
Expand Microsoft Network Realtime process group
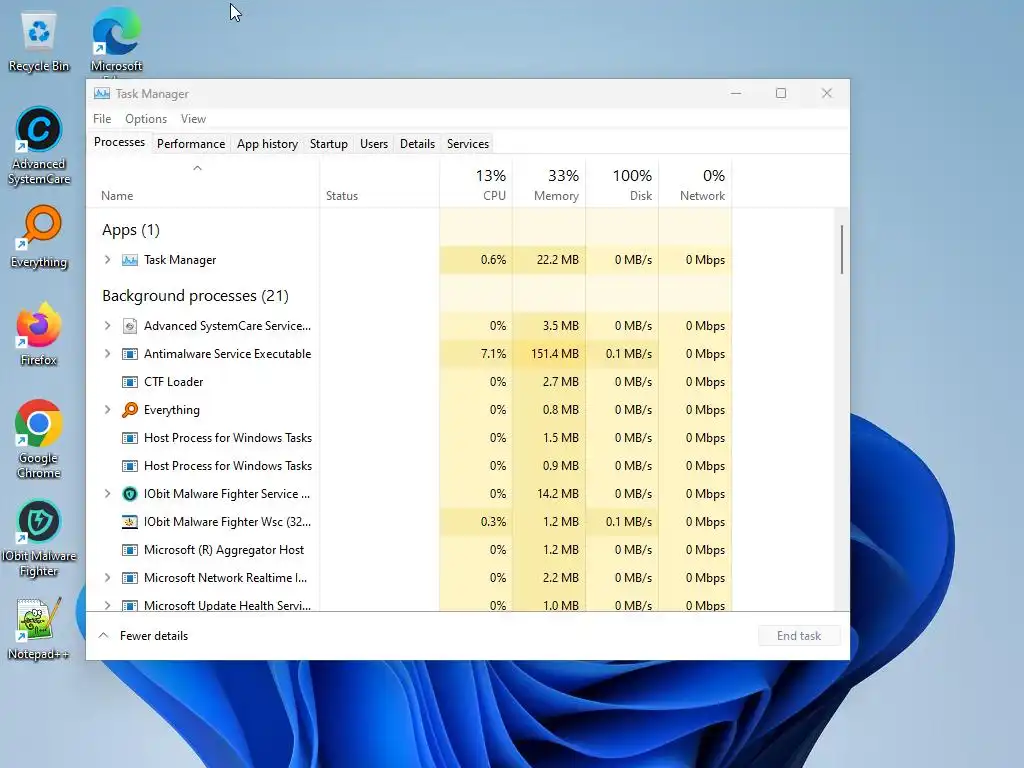[108, 578]
